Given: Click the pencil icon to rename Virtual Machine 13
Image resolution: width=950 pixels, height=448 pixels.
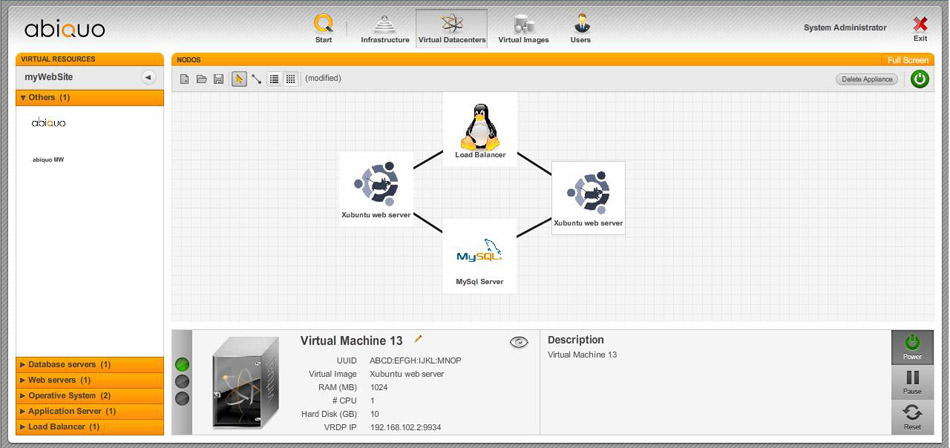Looking at the screenshot, I should (418, 340).
